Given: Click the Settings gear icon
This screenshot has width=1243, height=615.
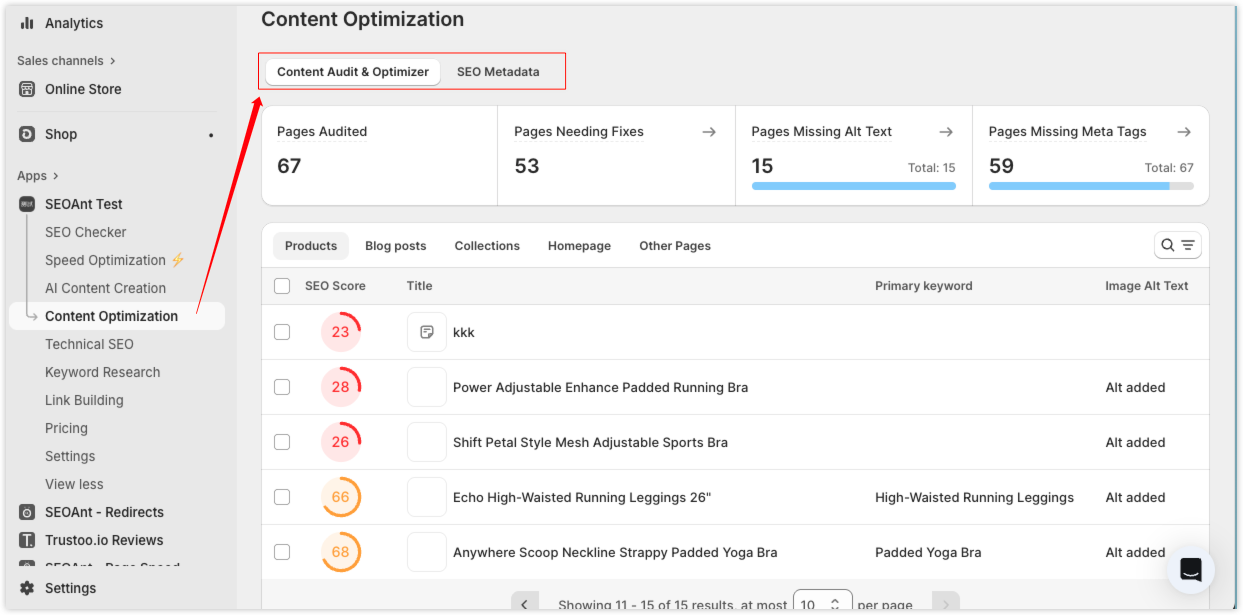Looking at the screenshot, I should [x=27, y=588].
